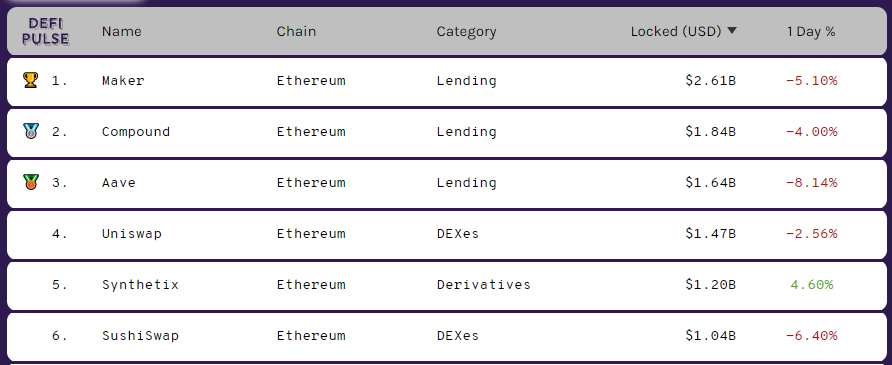Select the Uniswap row name
Image resolution: width=892 pixels, height=365 pixels.
(131, 234)
